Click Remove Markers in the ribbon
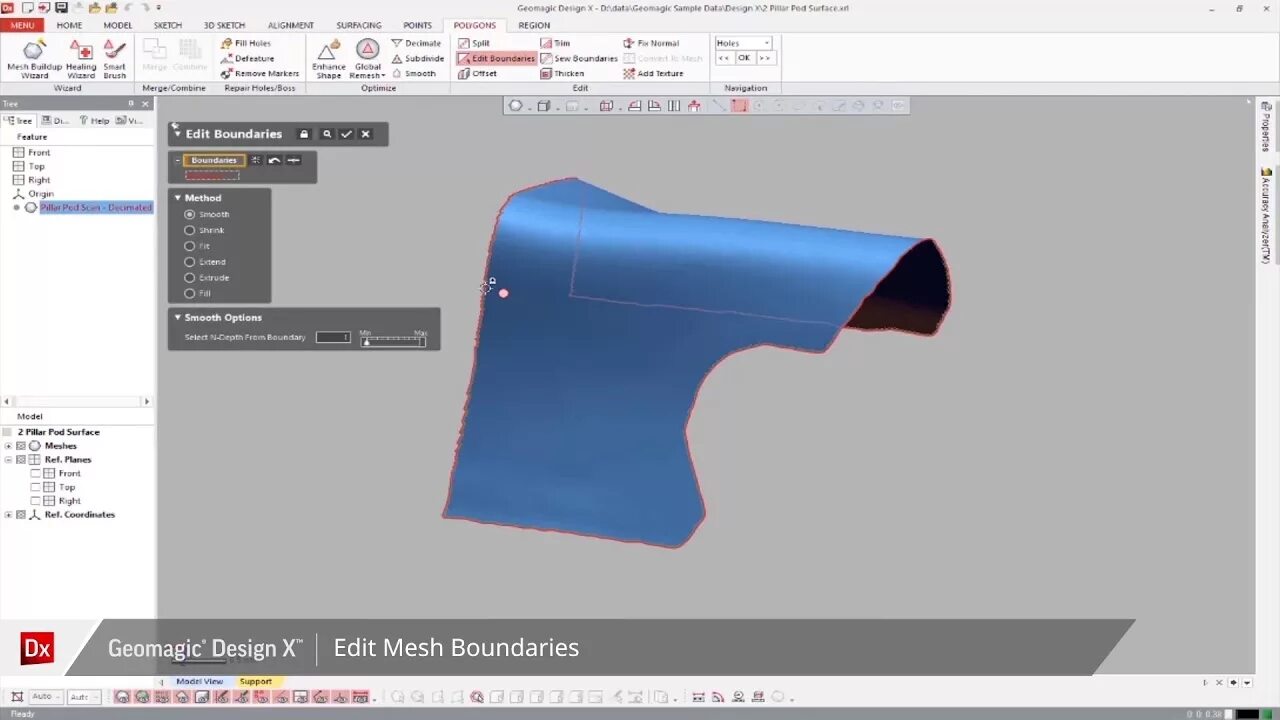This screenshot has height=720, width=1280. click(x=260, y=73)
